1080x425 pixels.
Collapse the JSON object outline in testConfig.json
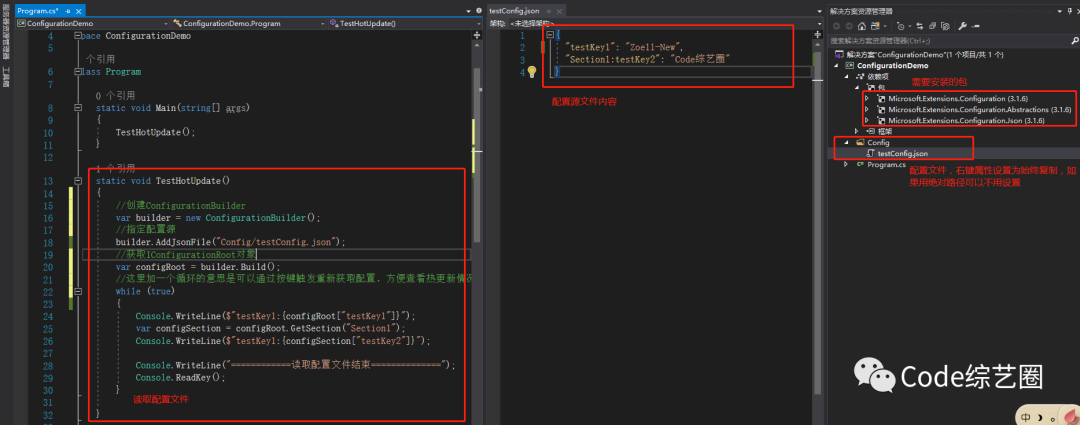pos(550,34)
